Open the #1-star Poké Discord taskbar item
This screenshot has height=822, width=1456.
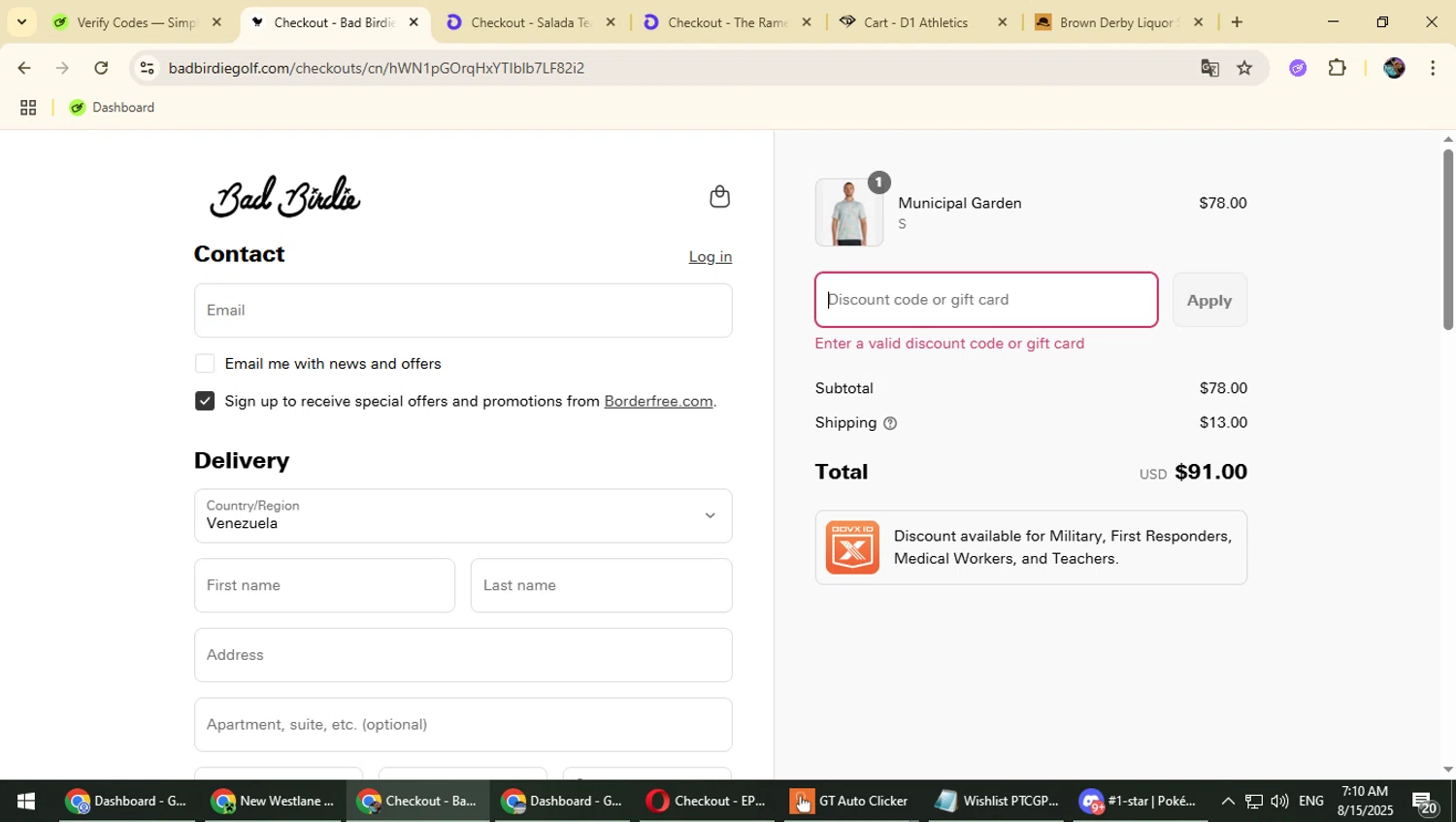click(x=1140, y=802)
